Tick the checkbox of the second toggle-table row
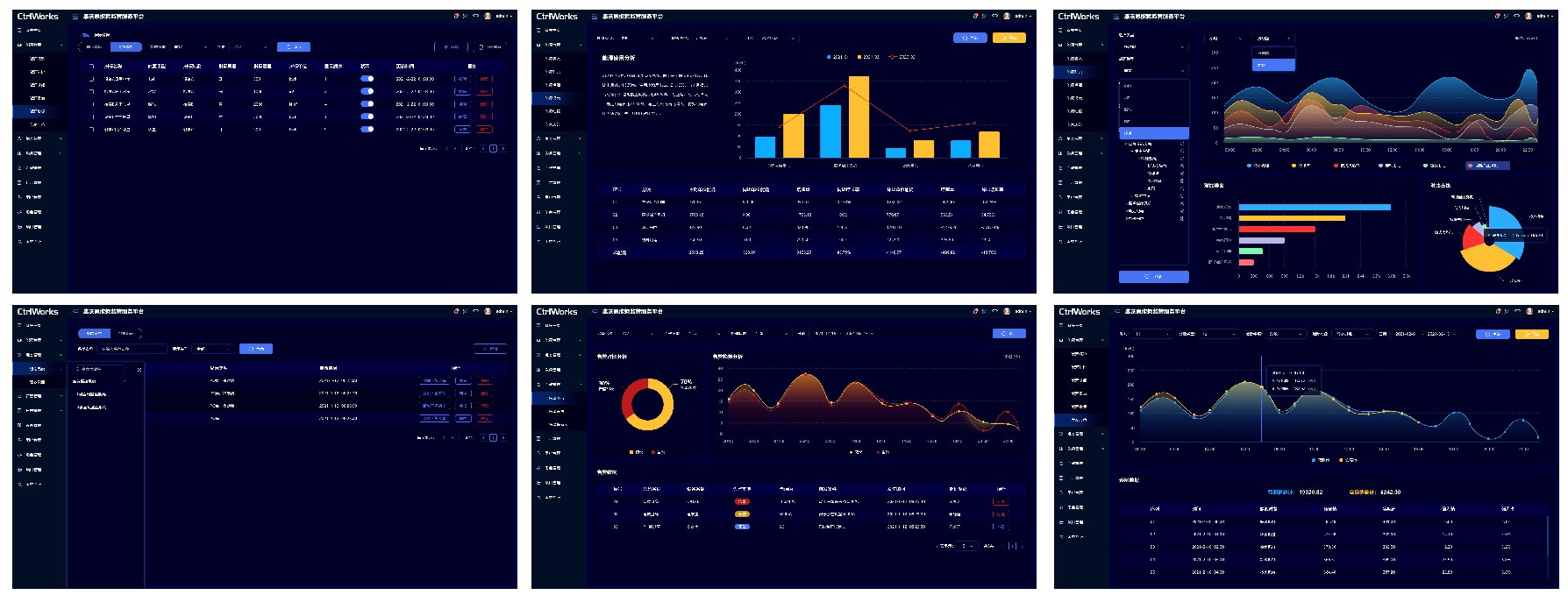The width and height of the screenshot is (1568, 595). coord(91,91)
